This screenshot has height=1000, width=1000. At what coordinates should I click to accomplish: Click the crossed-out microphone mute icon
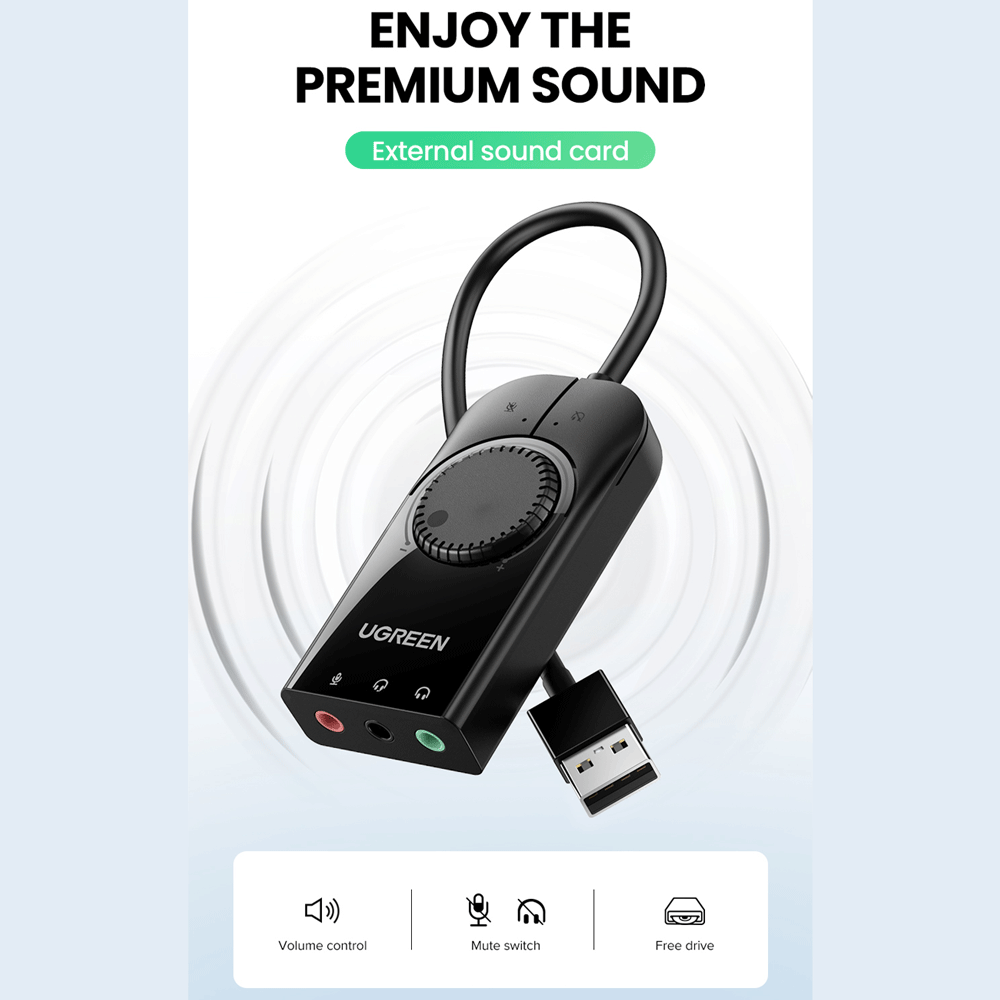pyautogui.click(x=478, y=909)
